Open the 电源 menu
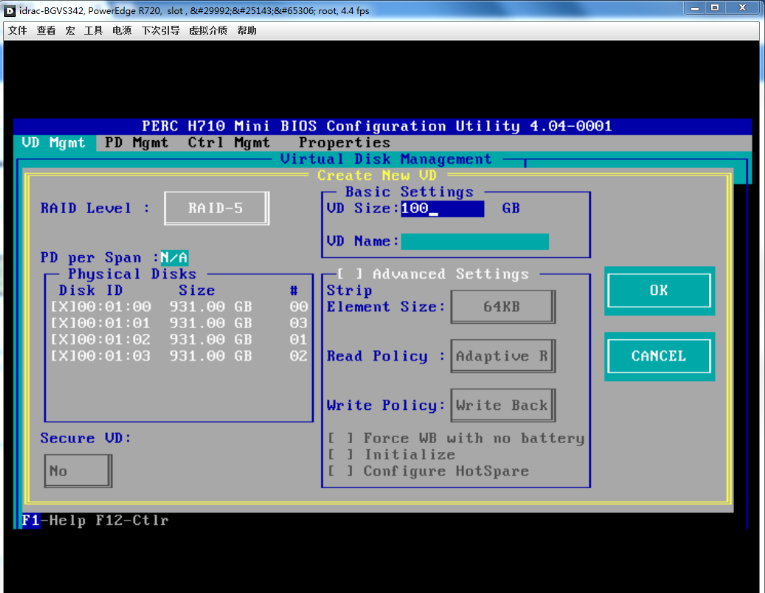This screenshot has height=593, width=765. (x=122, y=31)
